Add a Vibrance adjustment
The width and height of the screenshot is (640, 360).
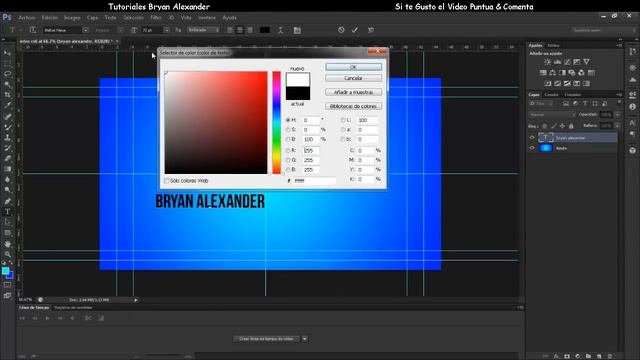[587, 62]
